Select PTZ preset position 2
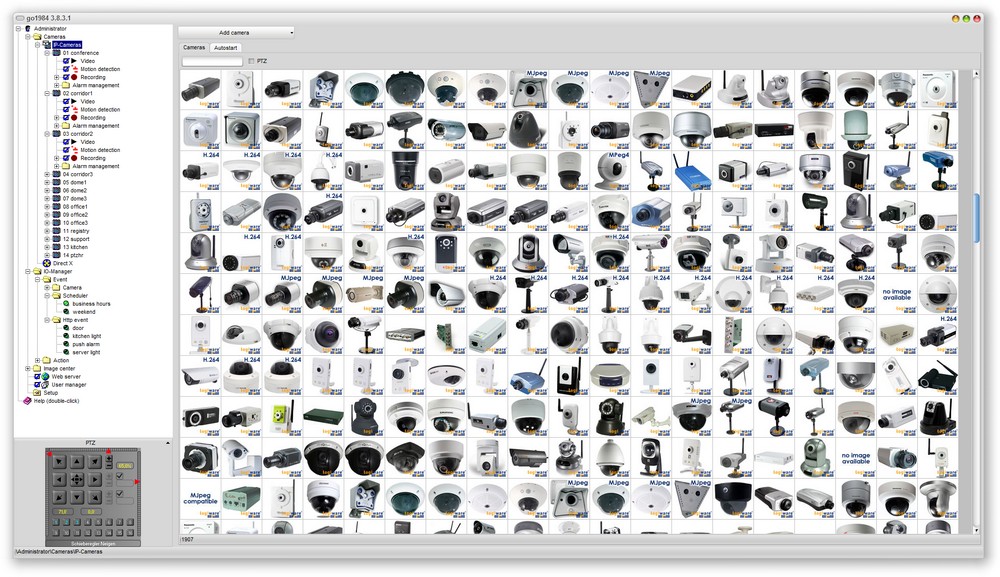 pyautogui.click(x=66, y=522)
